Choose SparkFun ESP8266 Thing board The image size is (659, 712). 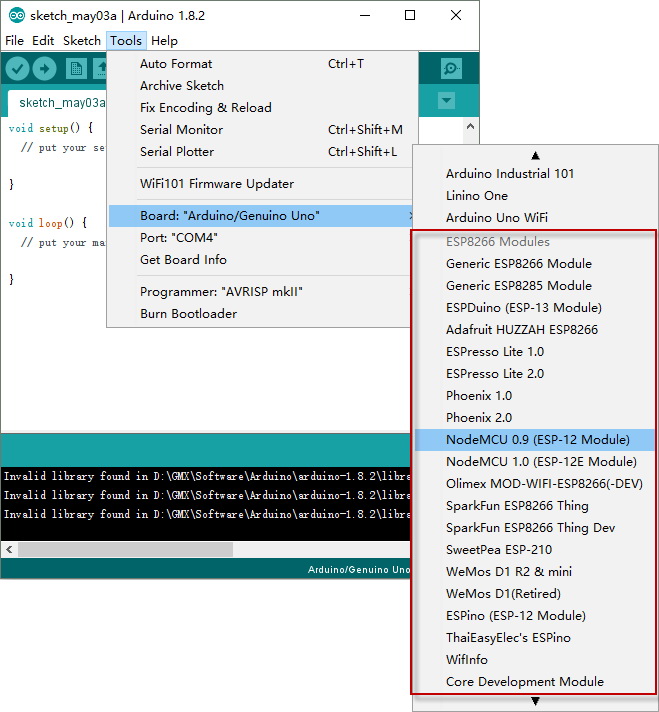[535, 506]
